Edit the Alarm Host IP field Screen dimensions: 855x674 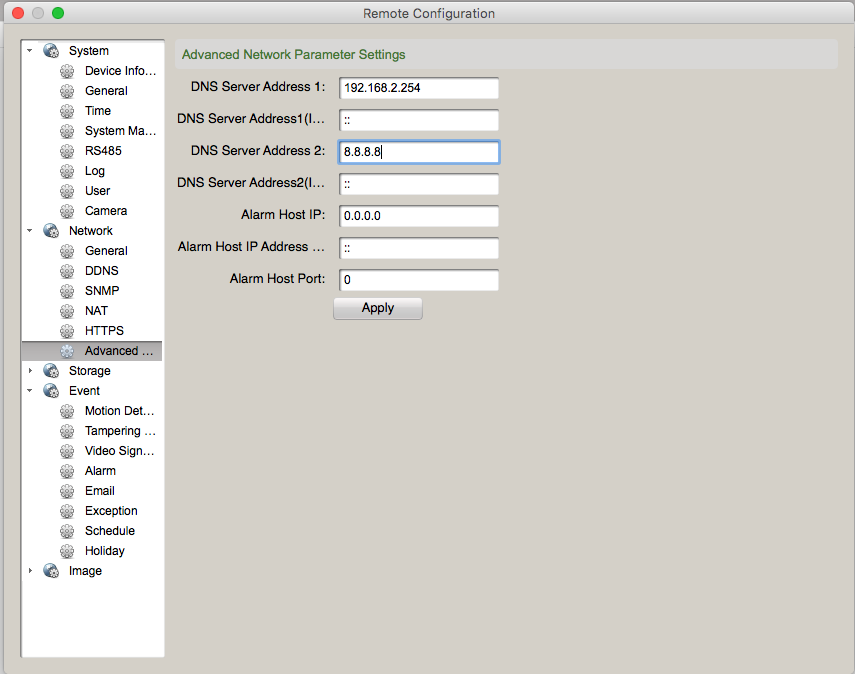click(419, 216)
